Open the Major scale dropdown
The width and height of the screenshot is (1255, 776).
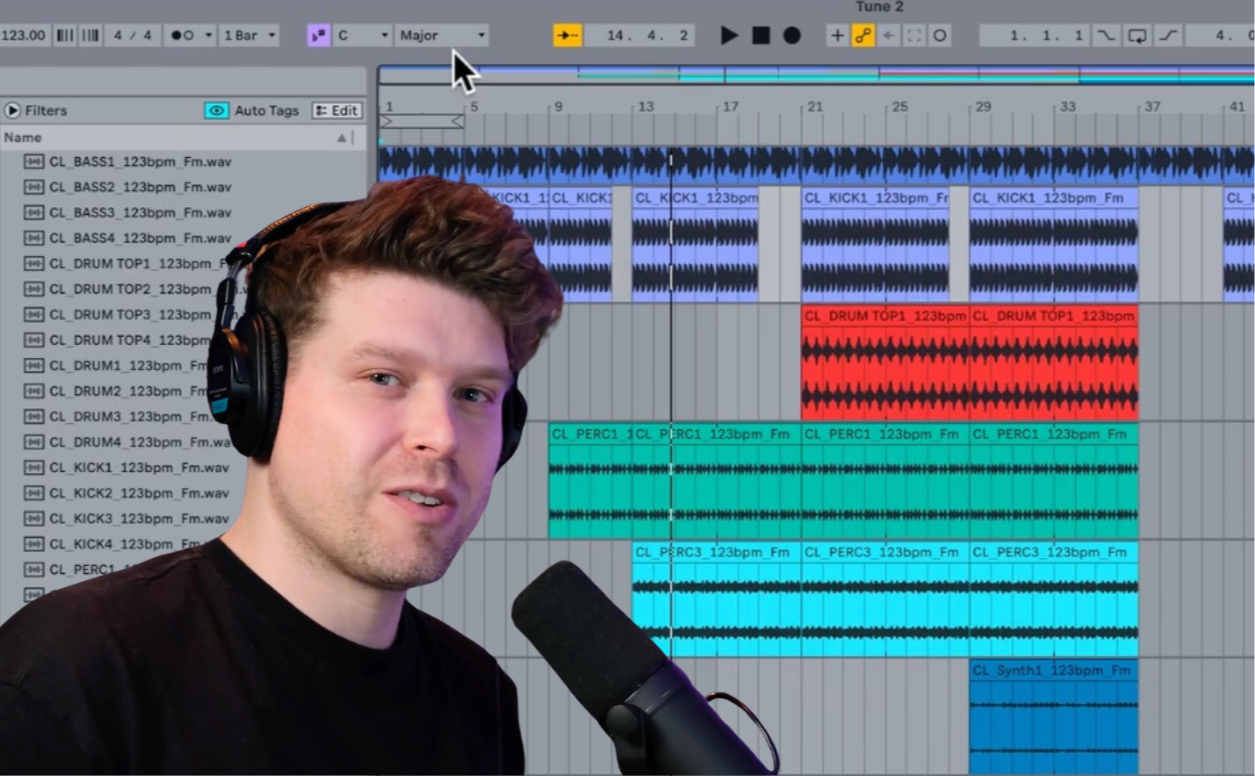(x=442, y=35)
